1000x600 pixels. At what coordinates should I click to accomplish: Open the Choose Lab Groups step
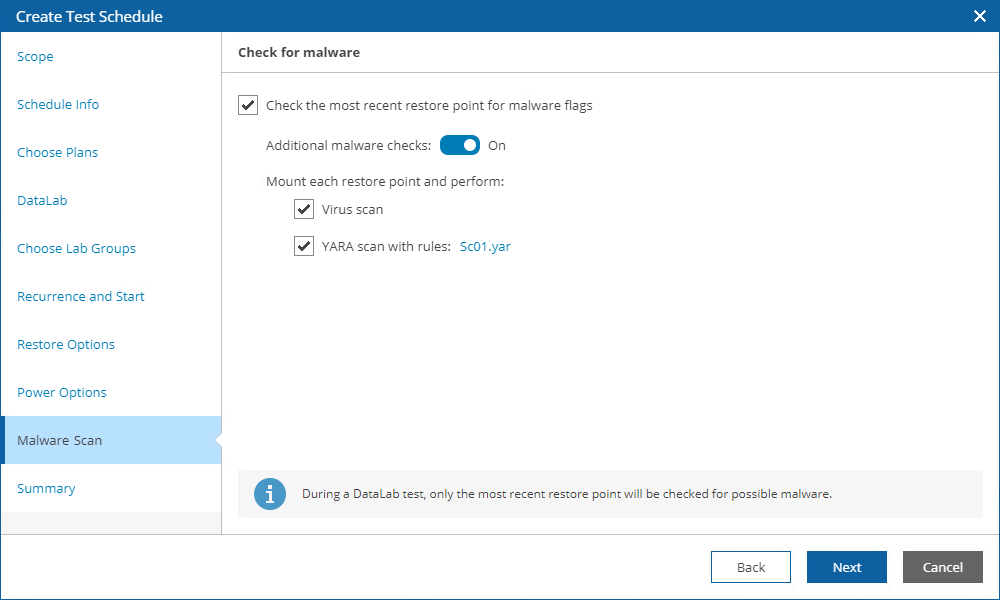click(76, 248)
